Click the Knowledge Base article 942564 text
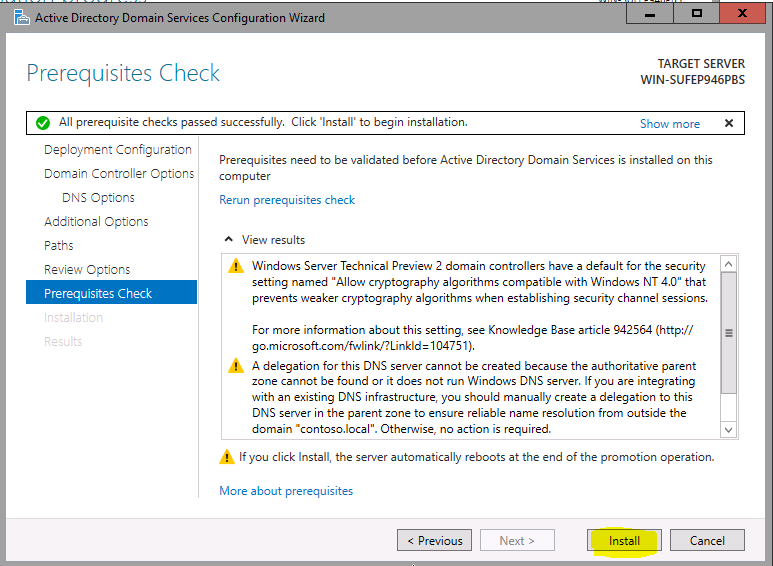773x566 pixels. [570, 330]
